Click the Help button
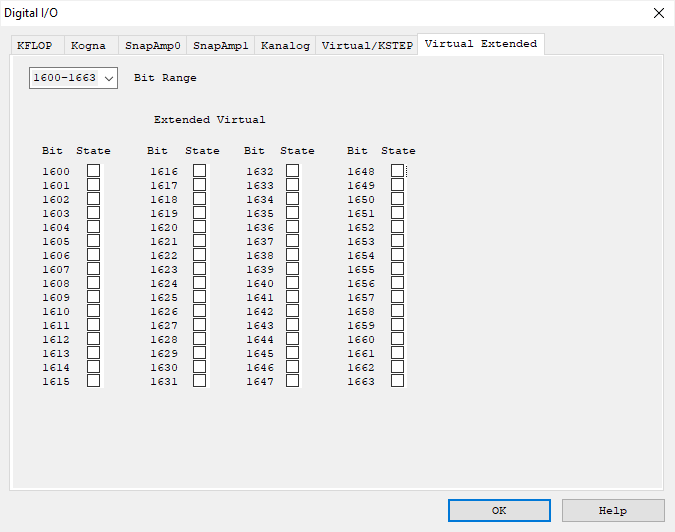 [612, 510]
